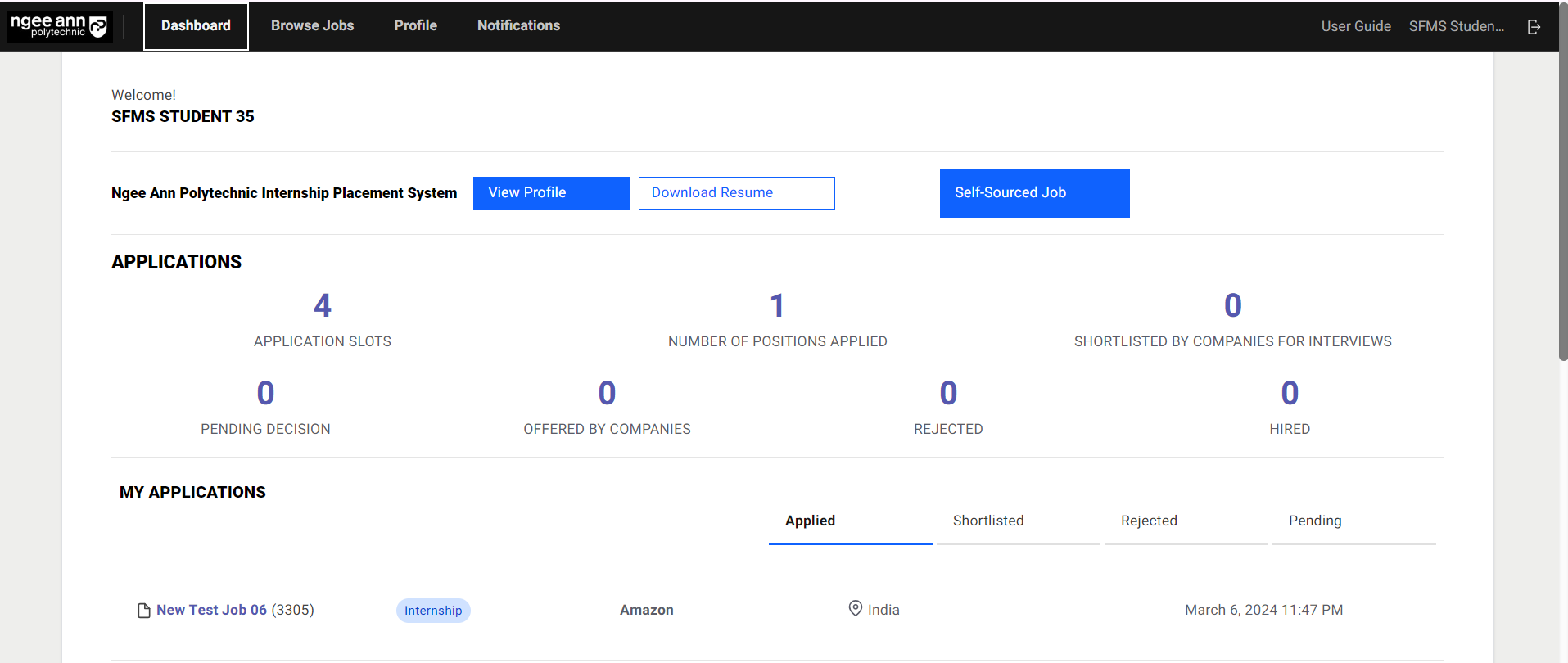Click the SFMS Student account name

[x=1456, y=26]
